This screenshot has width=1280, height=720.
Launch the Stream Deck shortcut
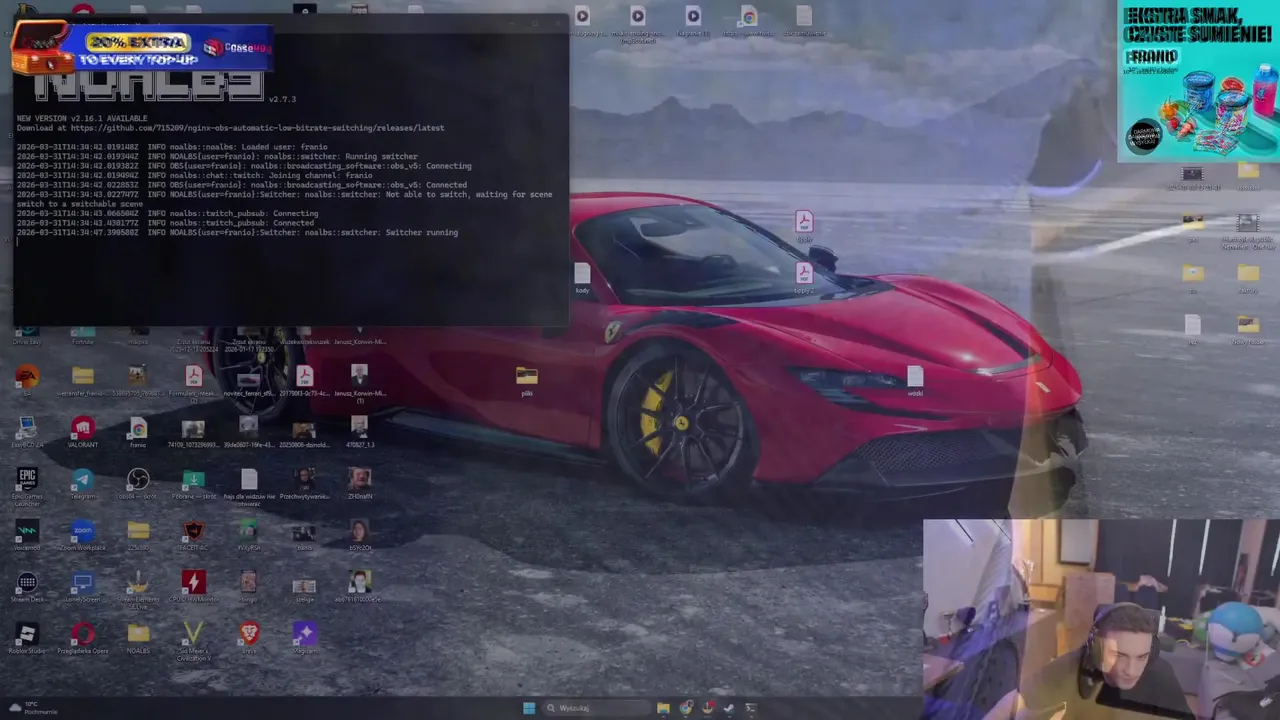pos(27,587)
